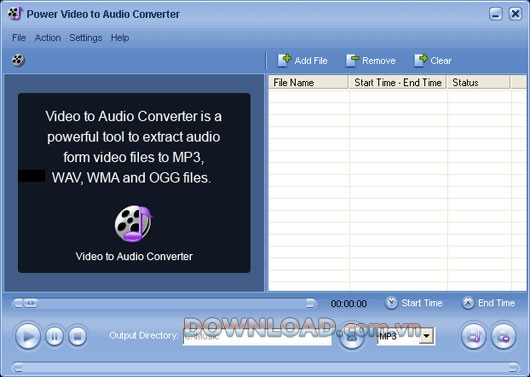Open the File menu
The image size is (530, 377).
click(19, 38)
